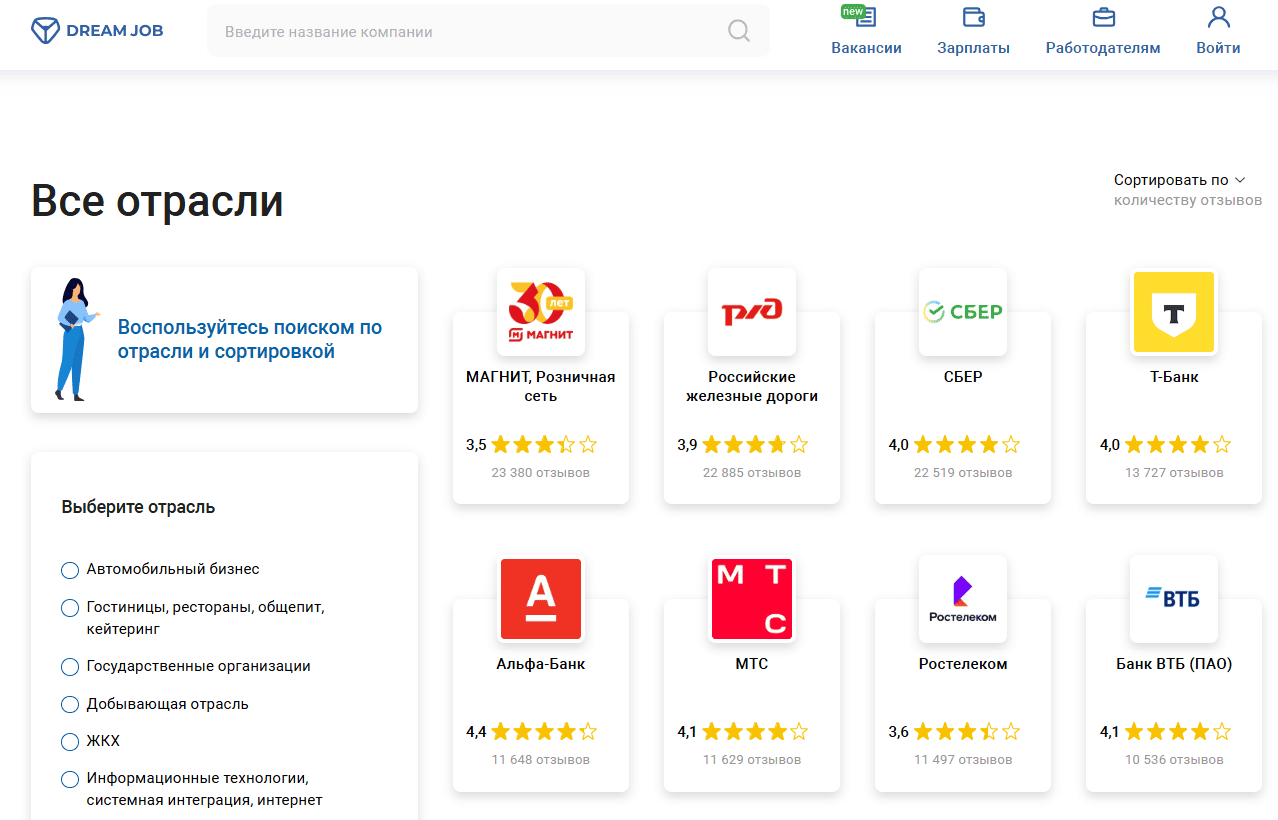Open МАГНИТ, Розничная сеть company name
The width and height of the screenshot is (1278, 820).
541,386
